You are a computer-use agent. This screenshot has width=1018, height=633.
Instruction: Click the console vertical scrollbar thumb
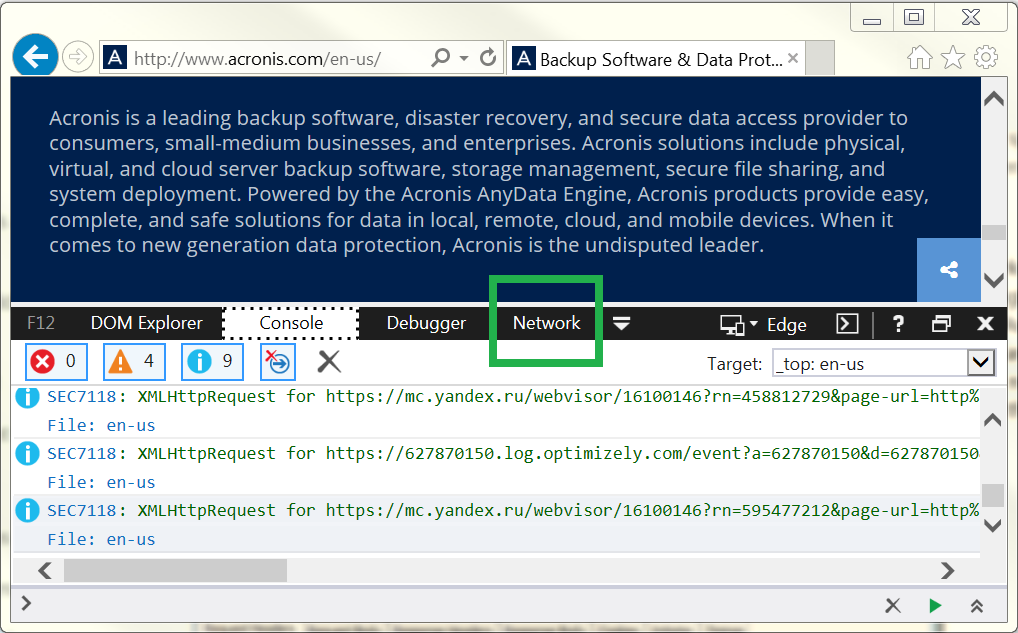(993, 495)
